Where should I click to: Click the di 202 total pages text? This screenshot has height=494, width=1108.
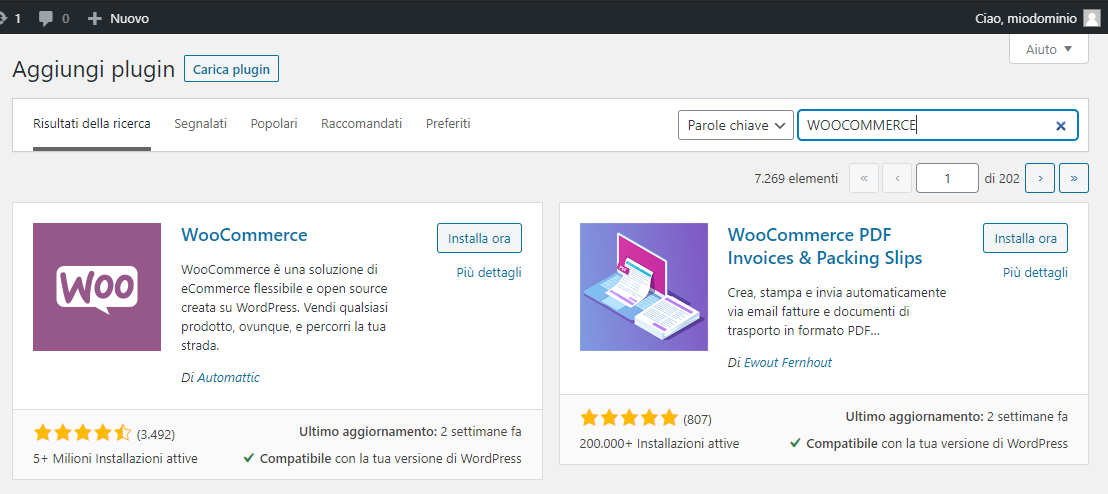click(x=1002, y=179)
